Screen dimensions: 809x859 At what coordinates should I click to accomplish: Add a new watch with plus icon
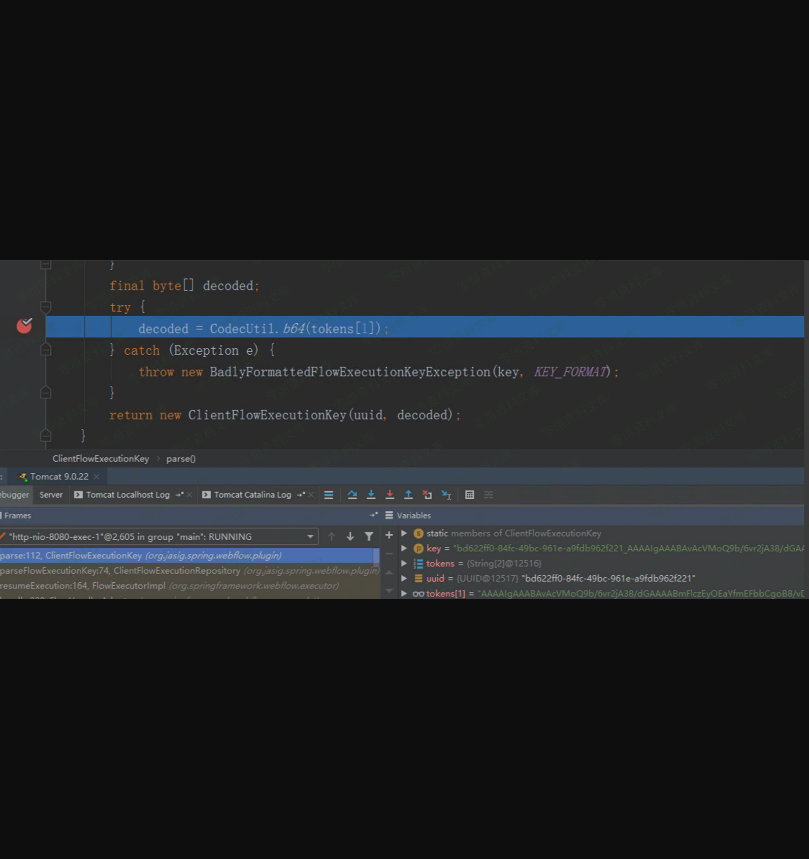click(389, 536)
